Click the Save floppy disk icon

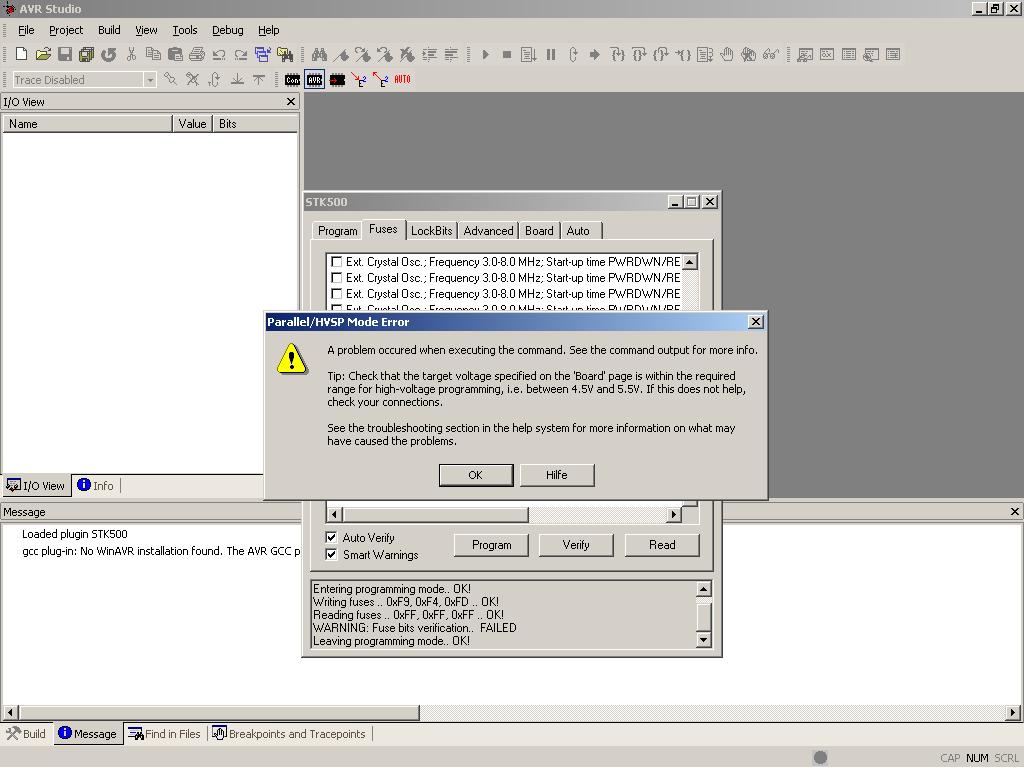point(65,54)
